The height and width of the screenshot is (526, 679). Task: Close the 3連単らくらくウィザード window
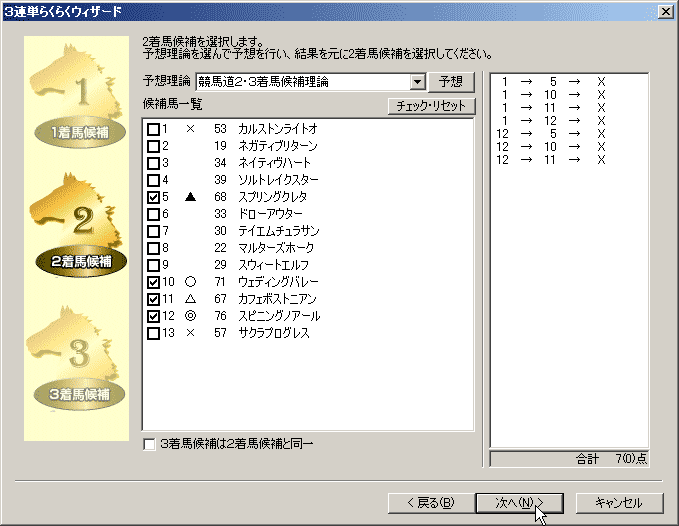click(x=666, y=10)
